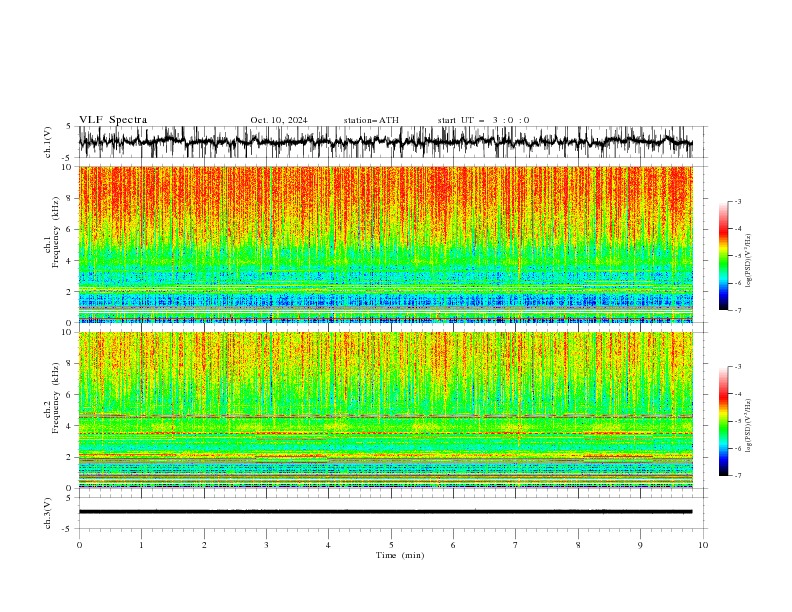Click the "VLF Spectra" title text

click(113, 120)
